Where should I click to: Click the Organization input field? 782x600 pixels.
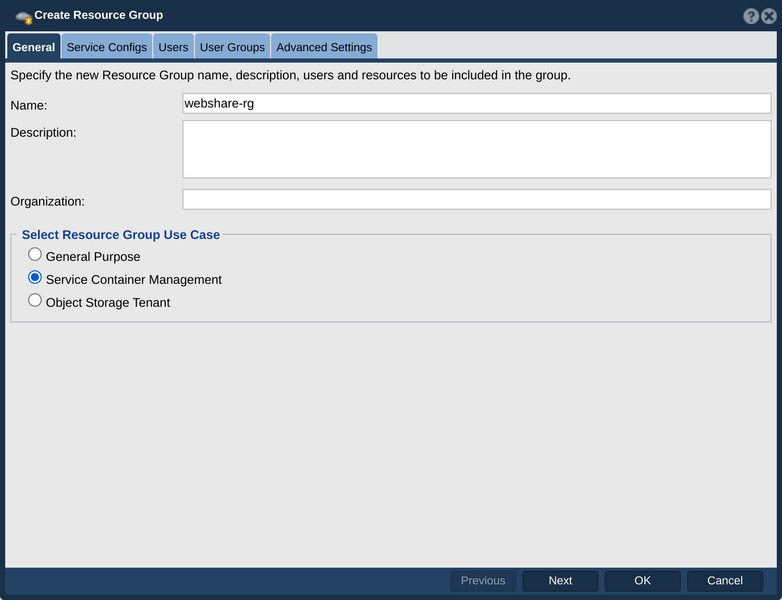pos(477,200)
